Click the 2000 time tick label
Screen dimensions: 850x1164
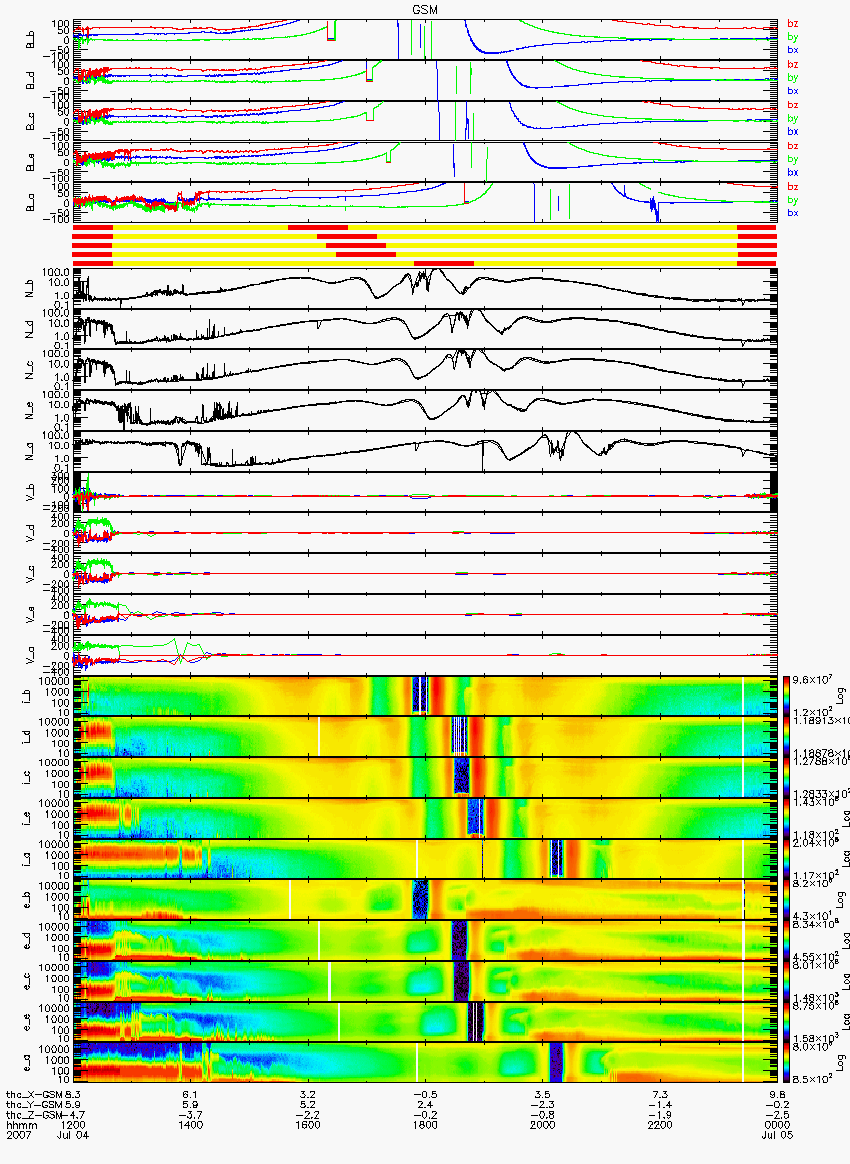(543, 1125)
